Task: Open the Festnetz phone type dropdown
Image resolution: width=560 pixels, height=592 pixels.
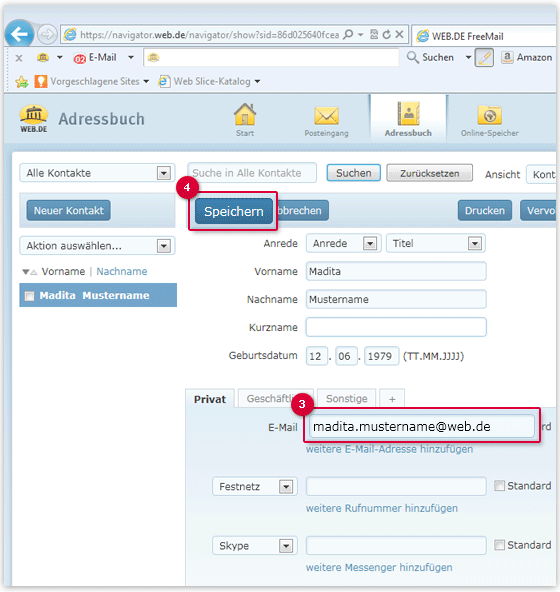Action: (255, 486)
